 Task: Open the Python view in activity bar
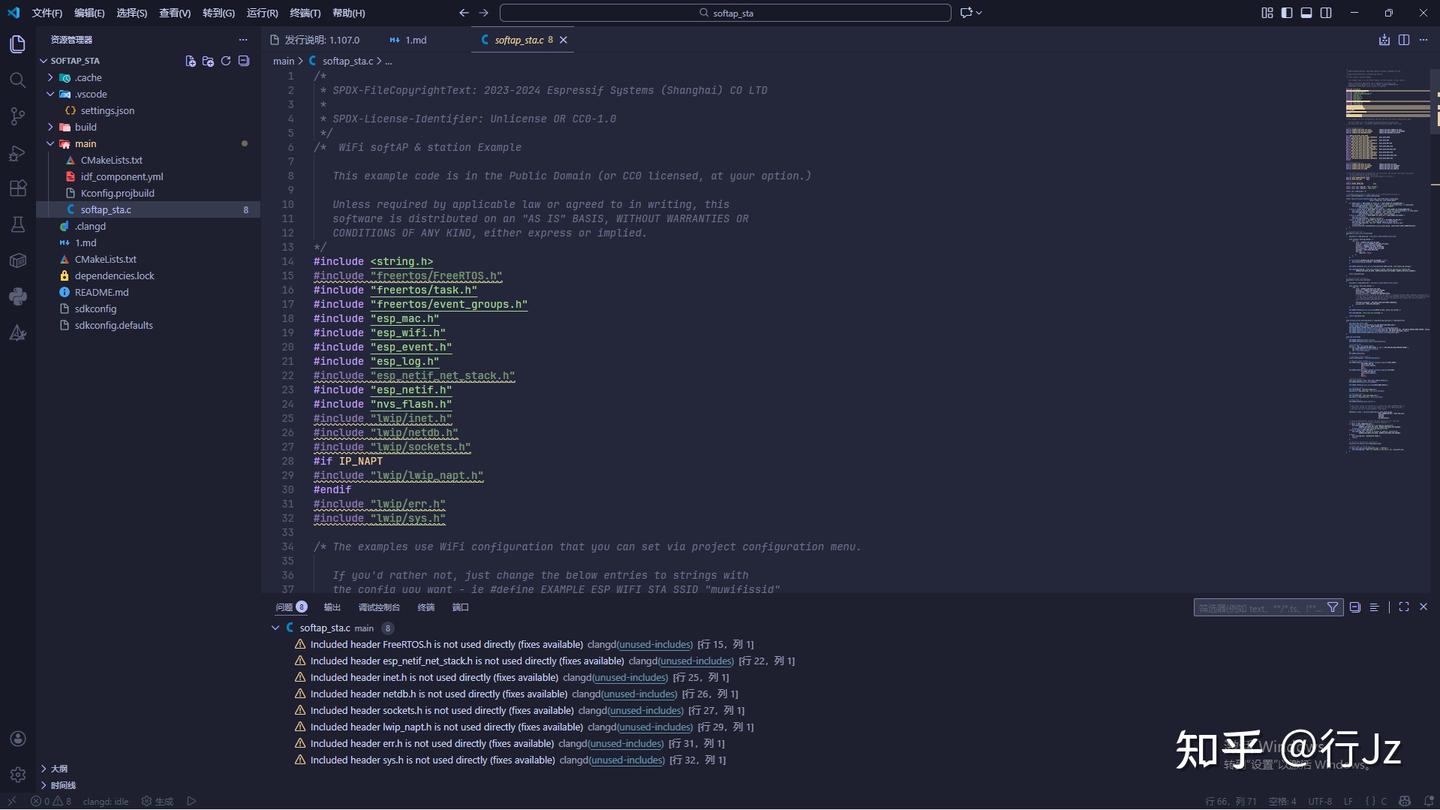pos(17,296)
